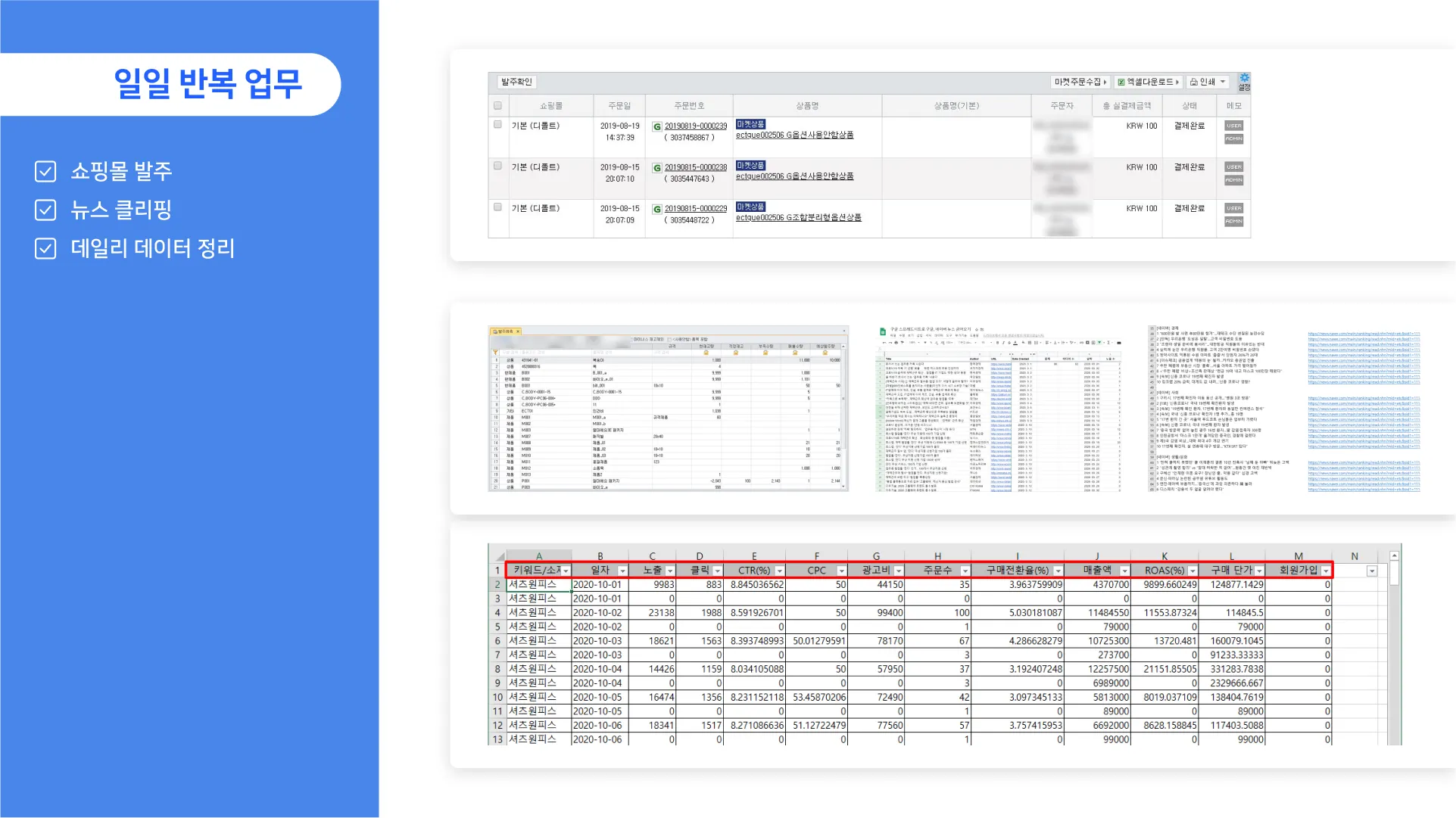Click the spreadsheet vertical scrollbar up arrow

[1394, 556]
